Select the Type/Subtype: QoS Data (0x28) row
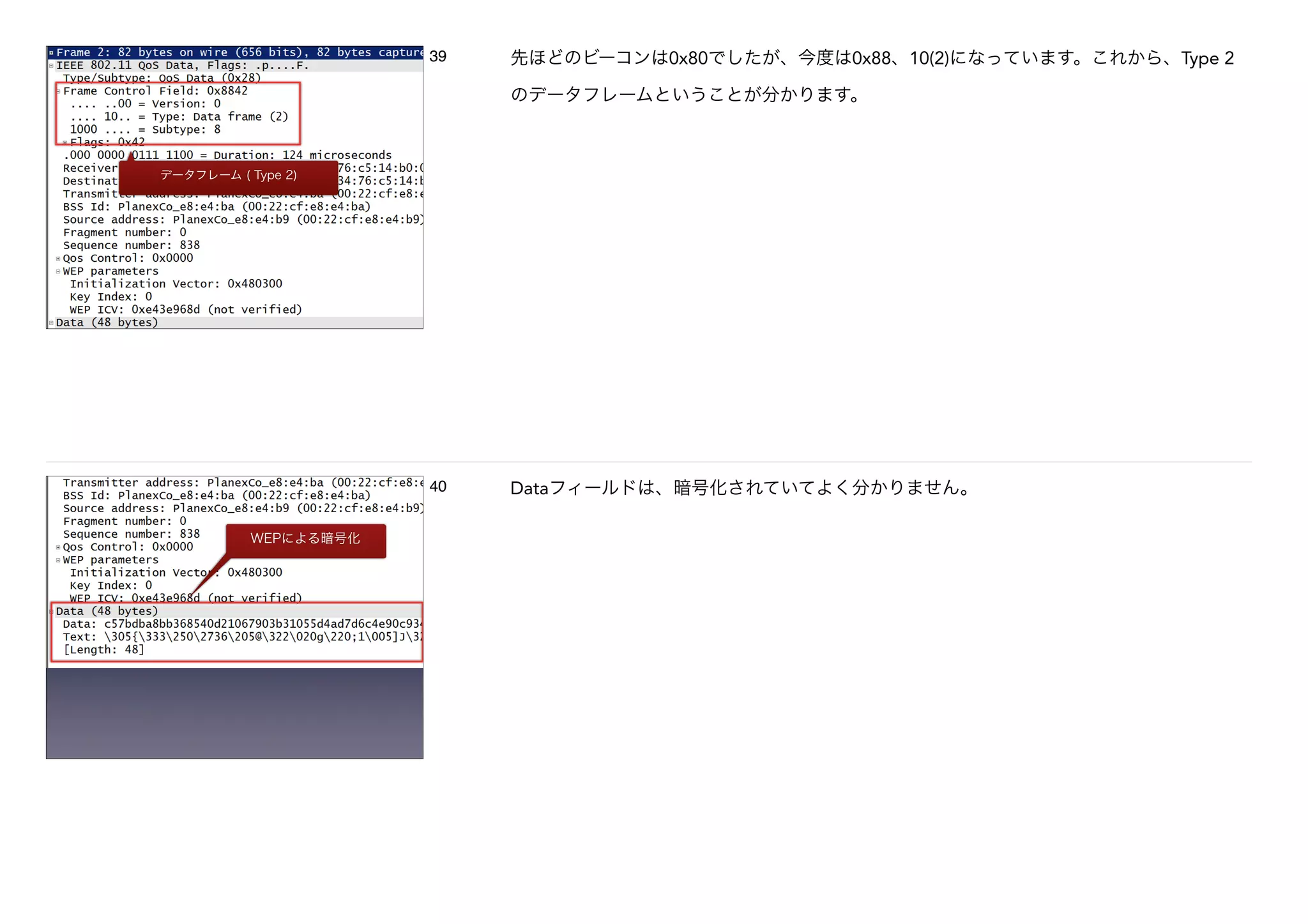This screenshot has width=1308, height=924. coord(162,78)
